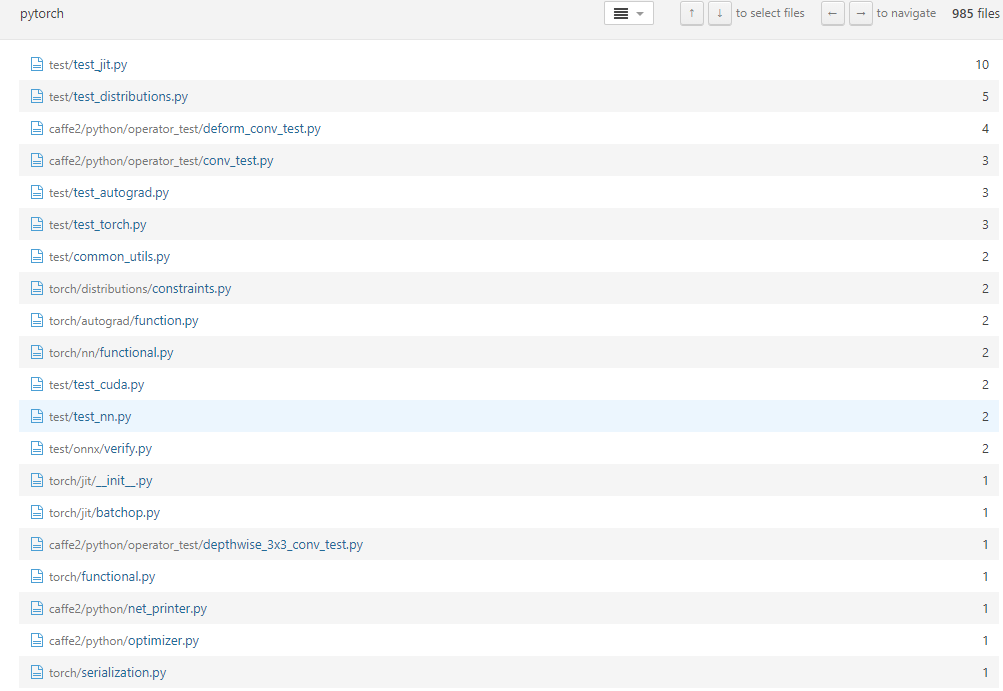This screenshot has height=691, width=1003.
Task: Click the up arrow select-files button
Action: tap(691, 13)
